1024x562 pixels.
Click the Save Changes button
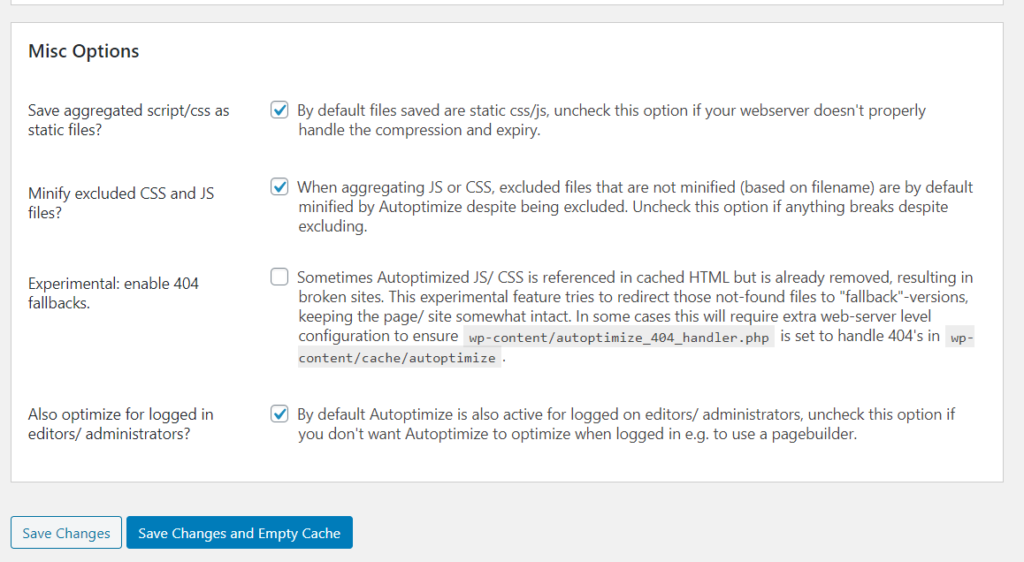click(x=66, y=533)
